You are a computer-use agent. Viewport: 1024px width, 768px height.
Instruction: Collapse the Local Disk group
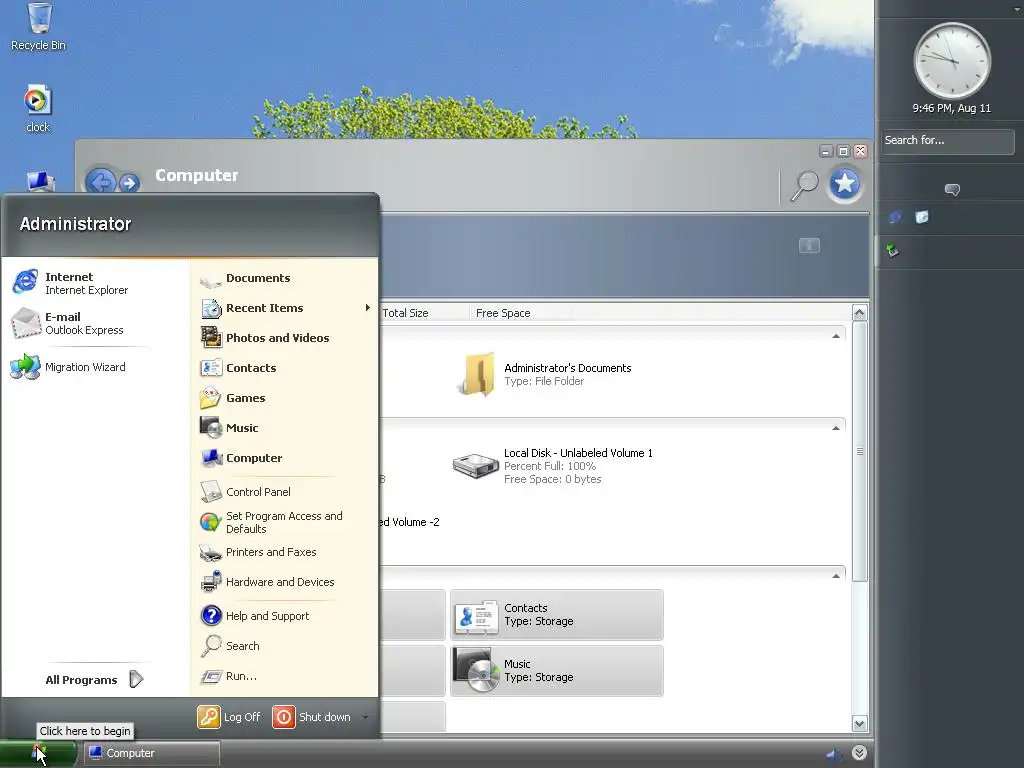click(836, 428)
